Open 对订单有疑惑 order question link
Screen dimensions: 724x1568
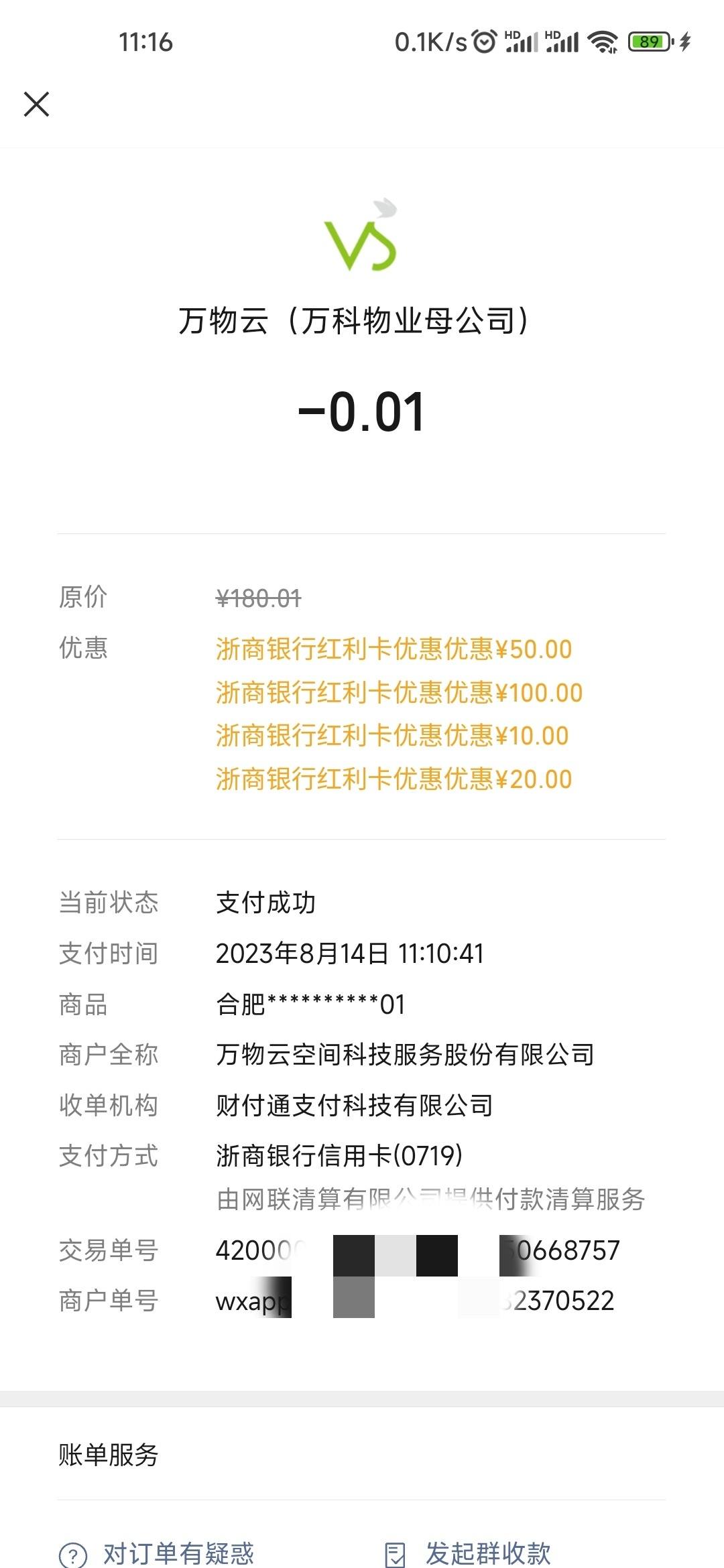pyautogui.click(x=178, y=1553)
